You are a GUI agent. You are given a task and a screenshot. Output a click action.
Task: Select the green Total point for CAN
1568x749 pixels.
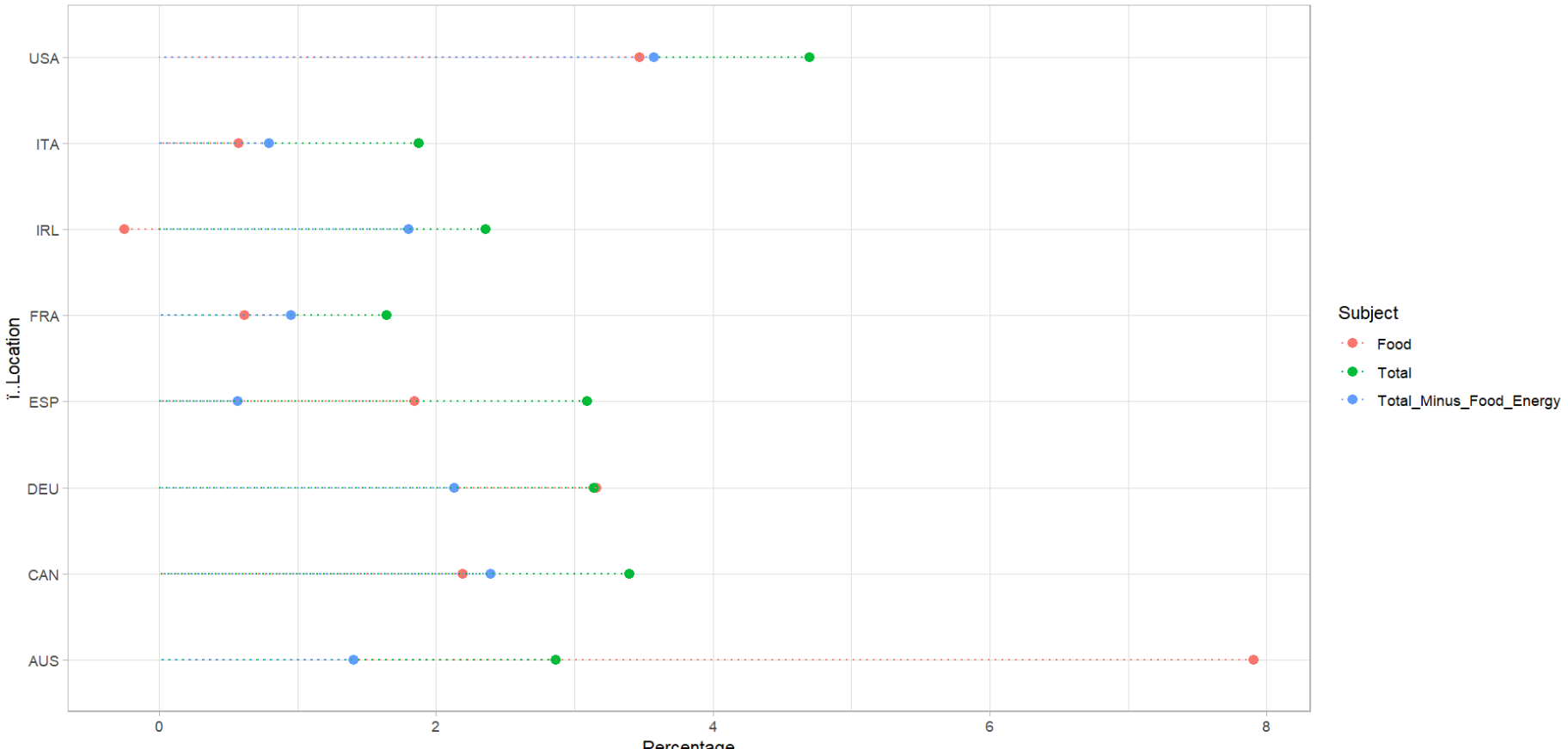[629, 574]
